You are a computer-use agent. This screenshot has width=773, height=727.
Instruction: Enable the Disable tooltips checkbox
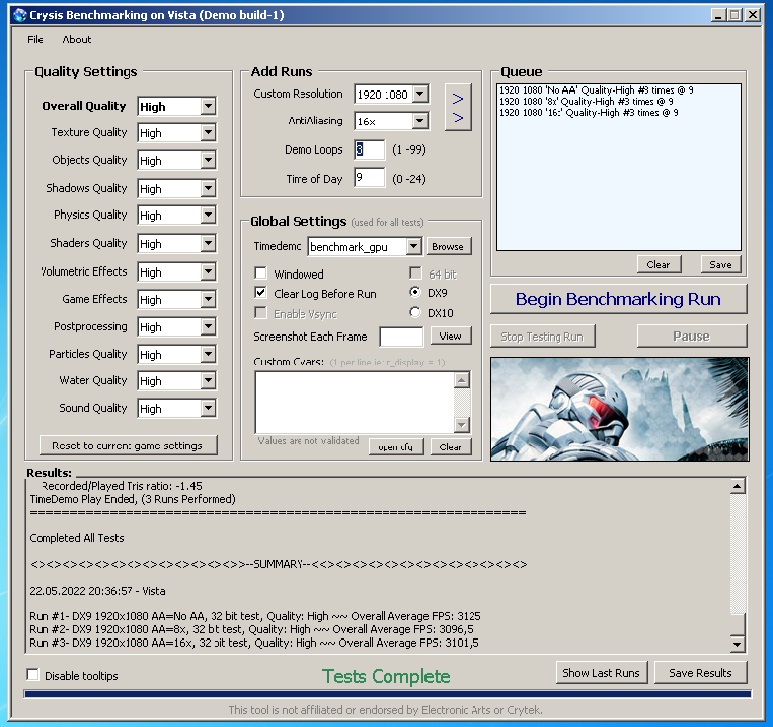click(x=33, y=675)
